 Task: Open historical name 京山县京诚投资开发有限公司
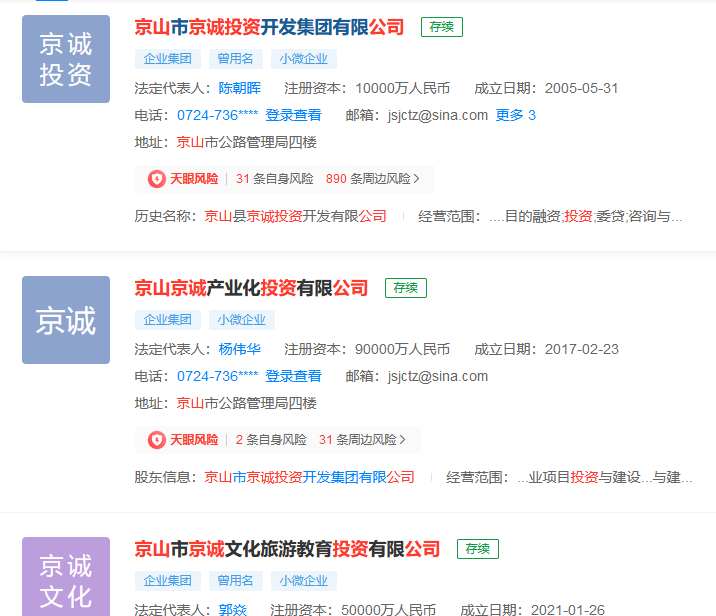click(295, 216)
